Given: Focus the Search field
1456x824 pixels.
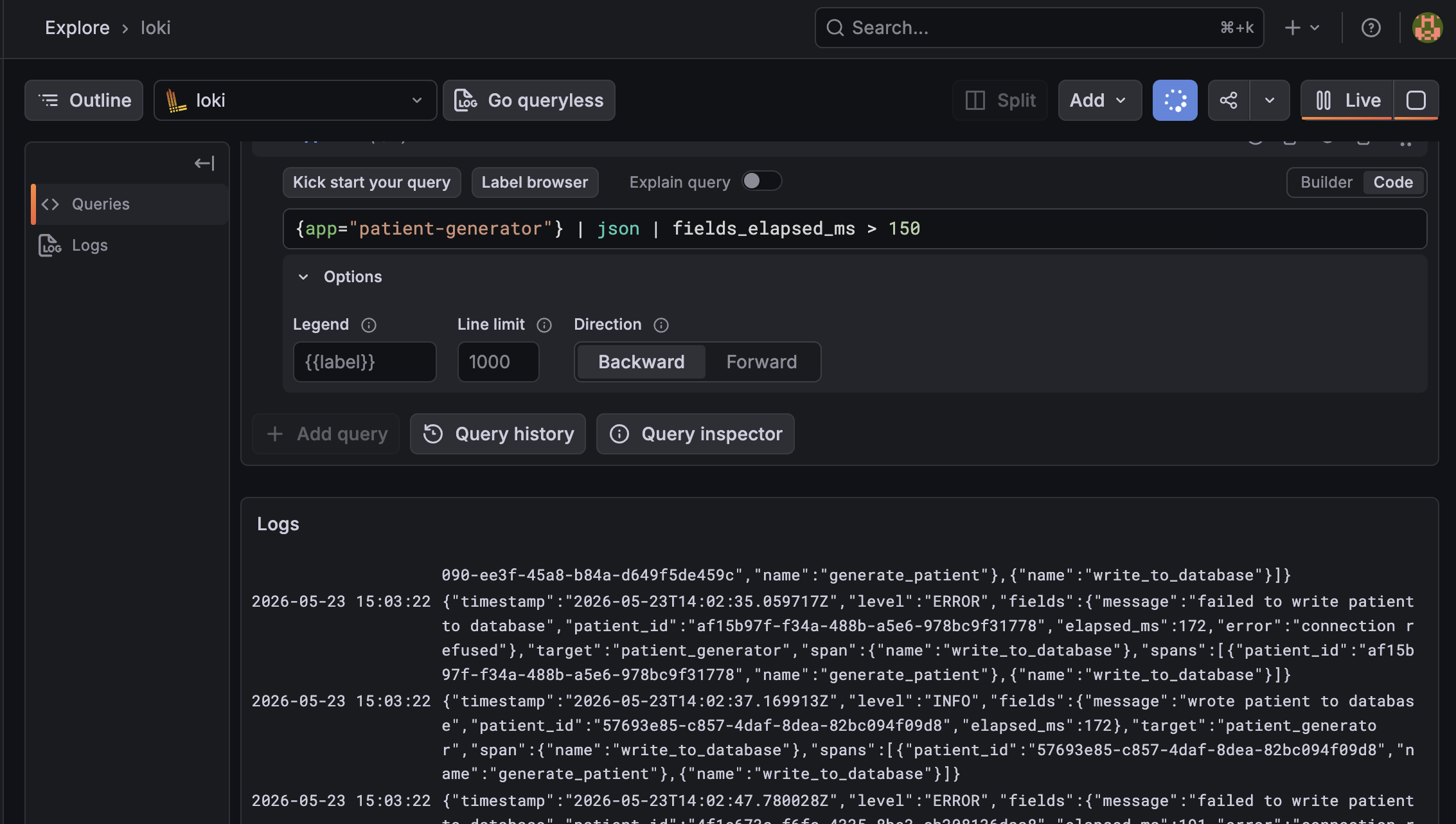Looking at the screenshot, I should tap(1039, 28).
